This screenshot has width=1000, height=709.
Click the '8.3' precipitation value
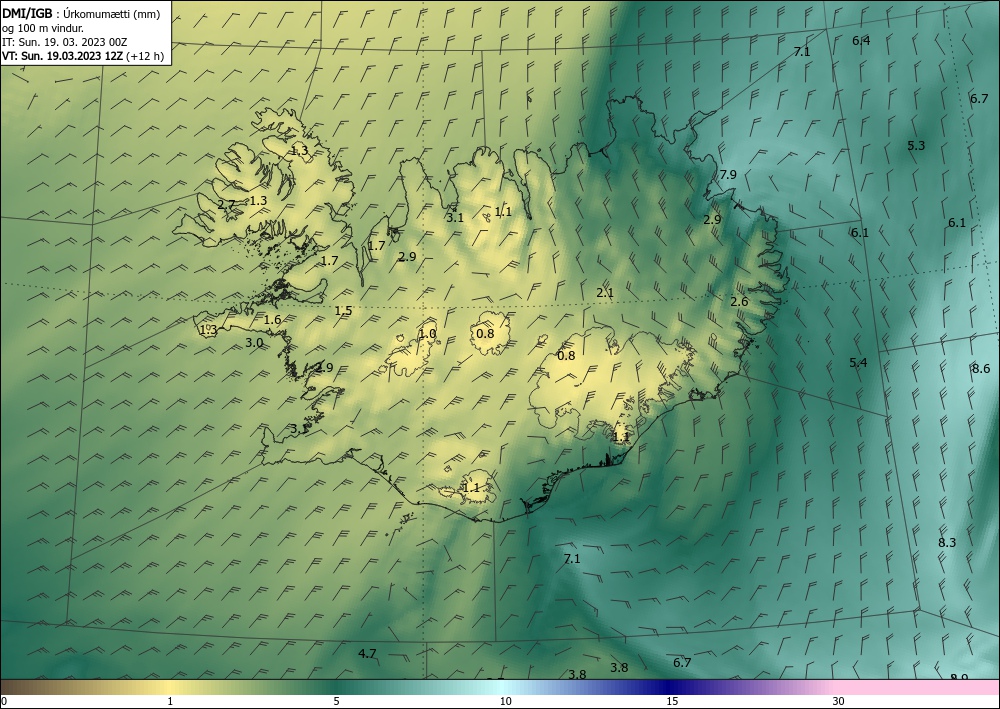947,543
